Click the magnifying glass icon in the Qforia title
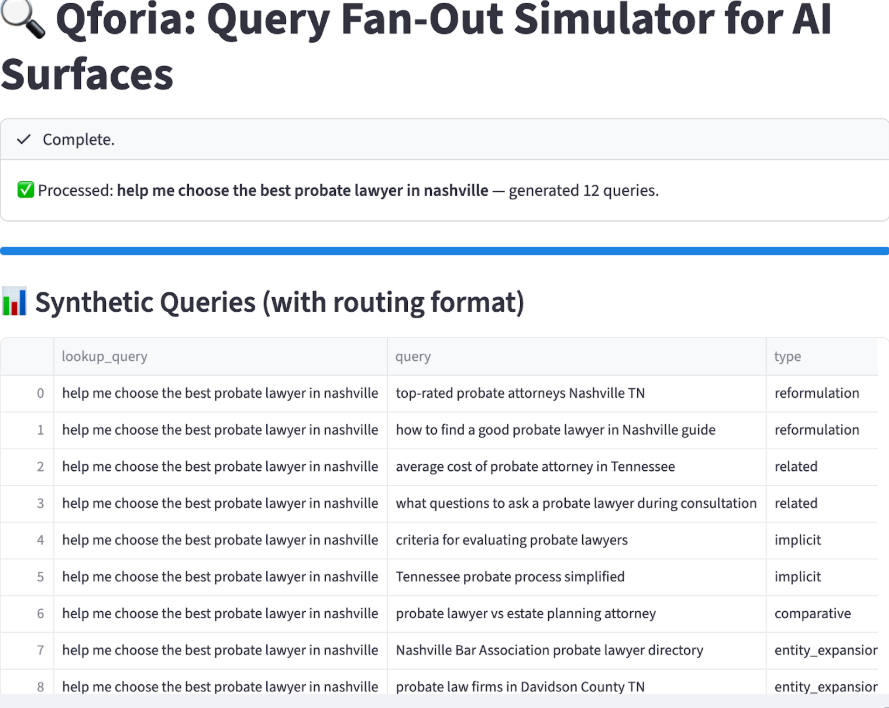Screen dimensions: 889x708 pyautogui.click(x=22, y=20)
